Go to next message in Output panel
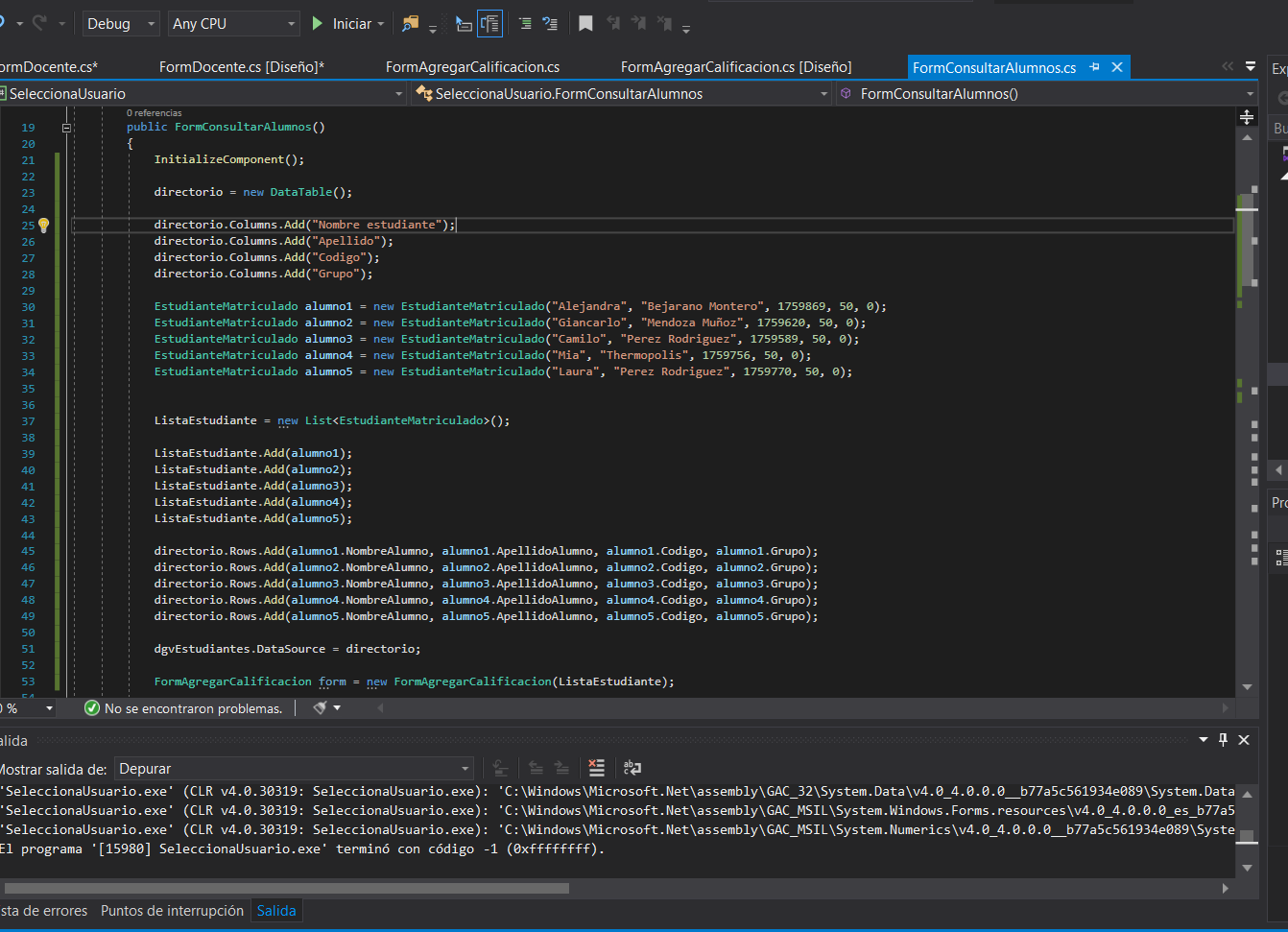The width and height of the screenshot is (1288, 932). 561,768
